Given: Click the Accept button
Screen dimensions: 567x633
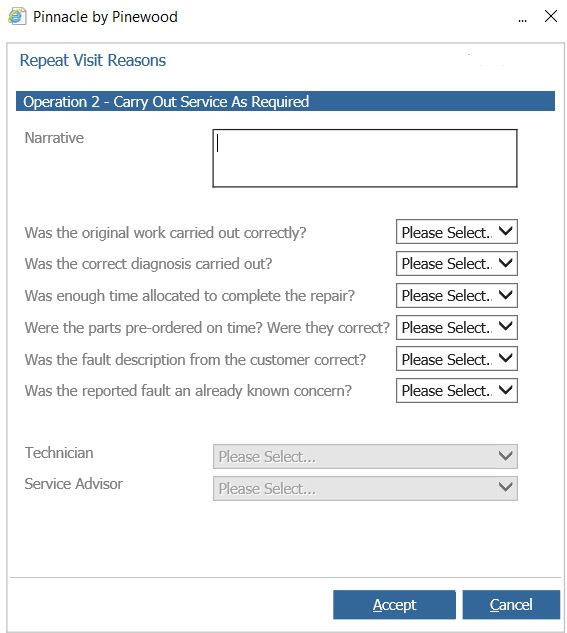Looking at the screenshot, I should 394,605.
